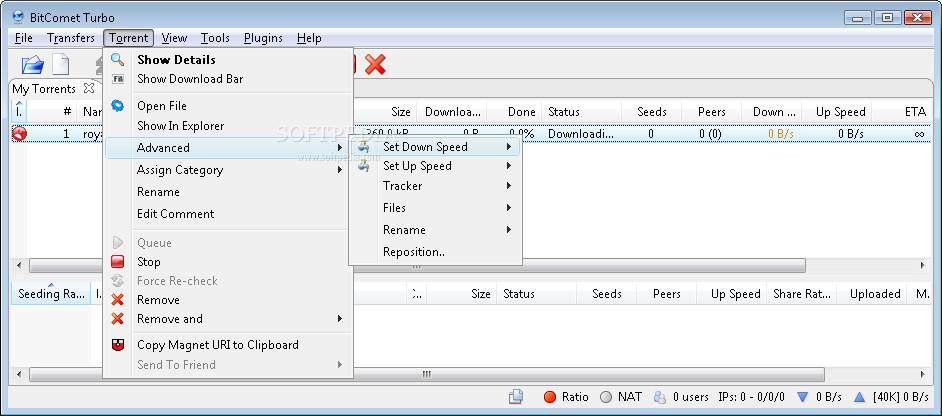Click the magnet icon beside Copy Magnet URI
The height and width of the screenshot is (416, 942).
(x=118, y=344)
